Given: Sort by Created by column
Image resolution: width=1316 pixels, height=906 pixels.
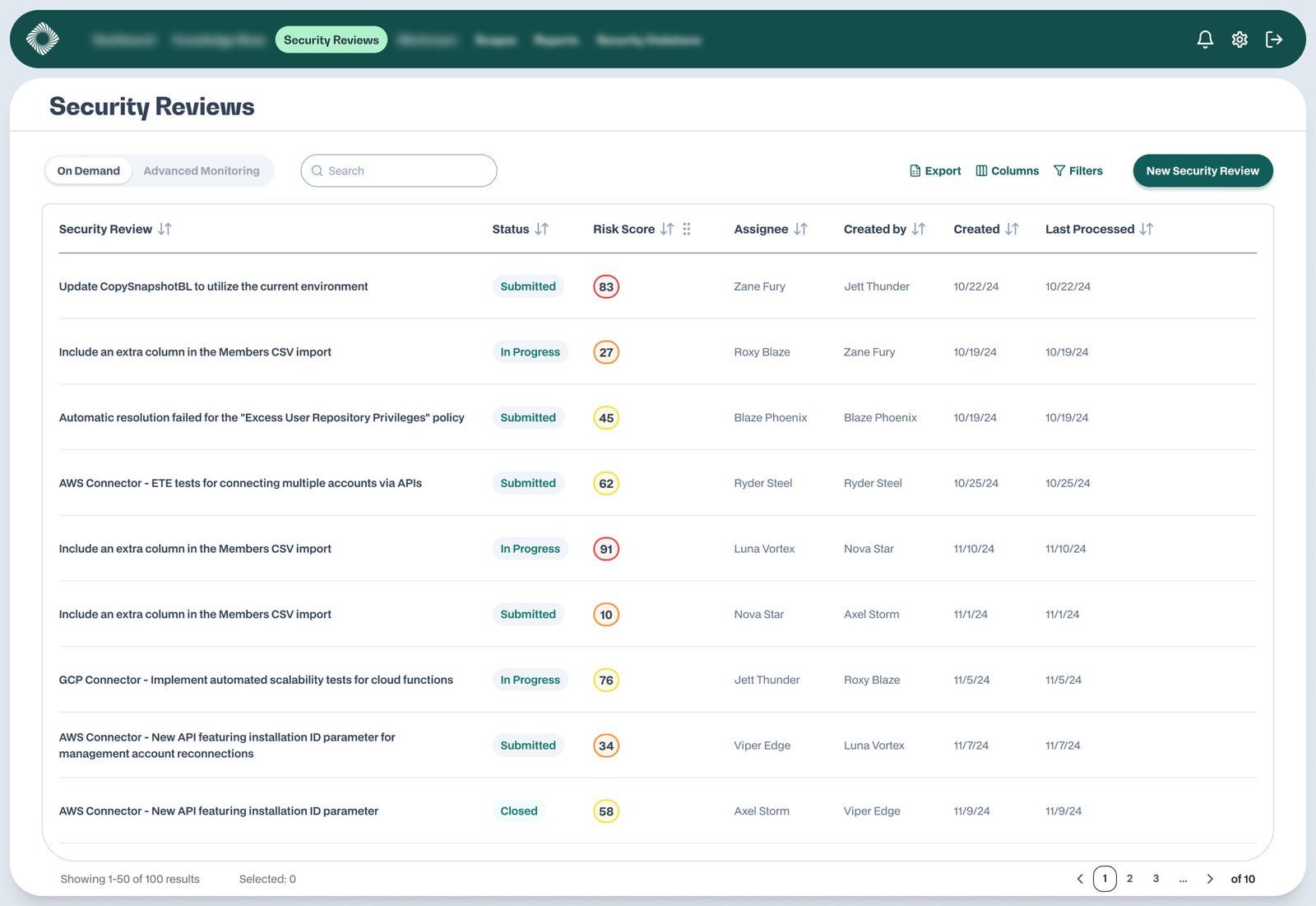Looking at the screenshot, I should (919, 229).
